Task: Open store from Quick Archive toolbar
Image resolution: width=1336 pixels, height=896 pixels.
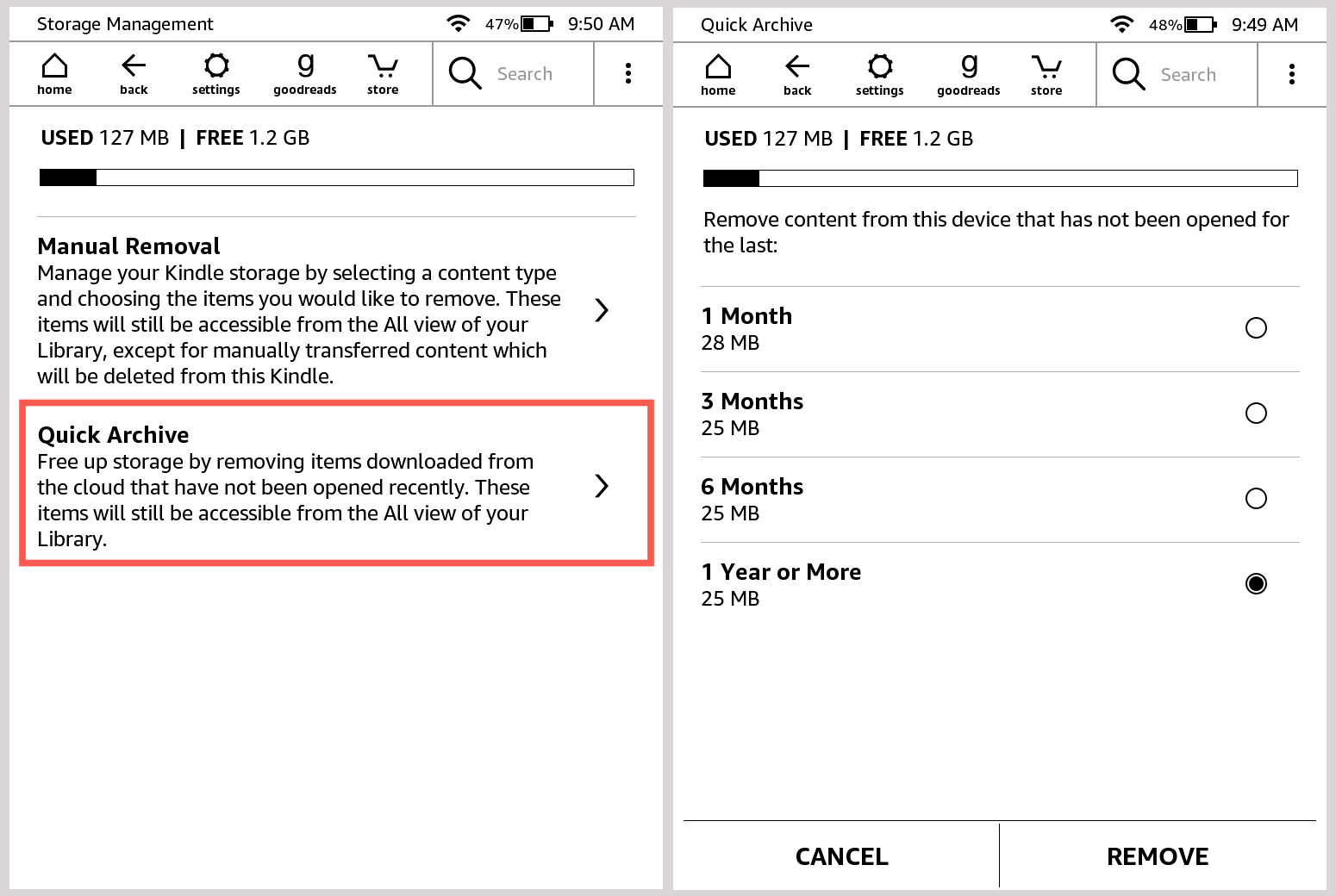Action: point(1046,75)
